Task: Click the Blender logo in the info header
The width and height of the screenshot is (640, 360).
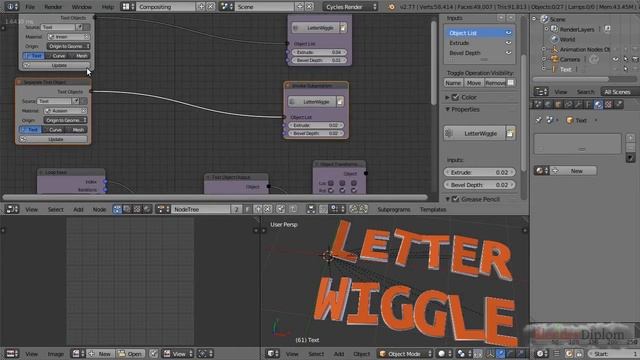Action: [x=391, y=7]
